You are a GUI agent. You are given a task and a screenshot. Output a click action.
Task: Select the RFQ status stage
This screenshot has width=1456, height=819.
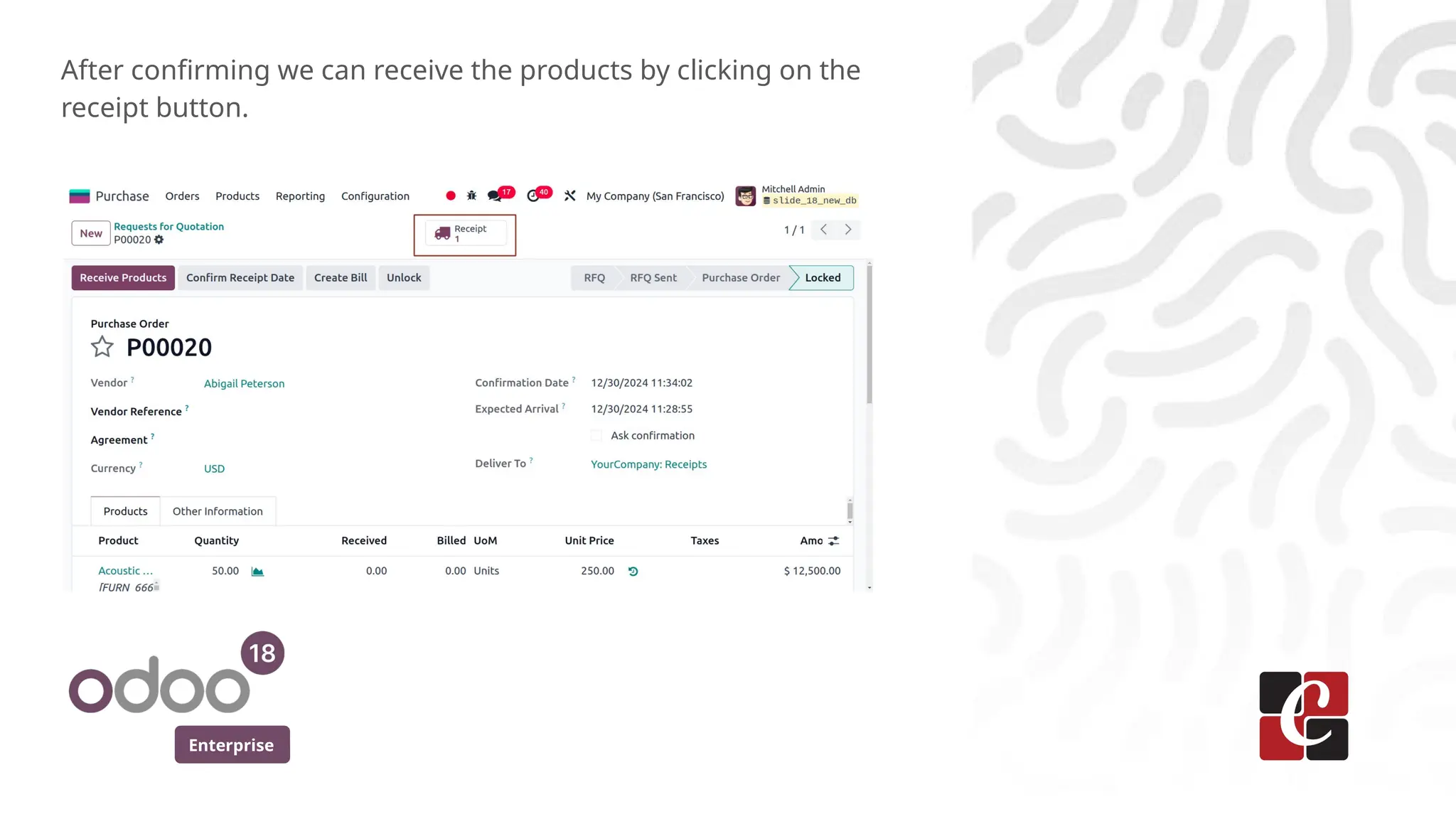coord(594,278)
